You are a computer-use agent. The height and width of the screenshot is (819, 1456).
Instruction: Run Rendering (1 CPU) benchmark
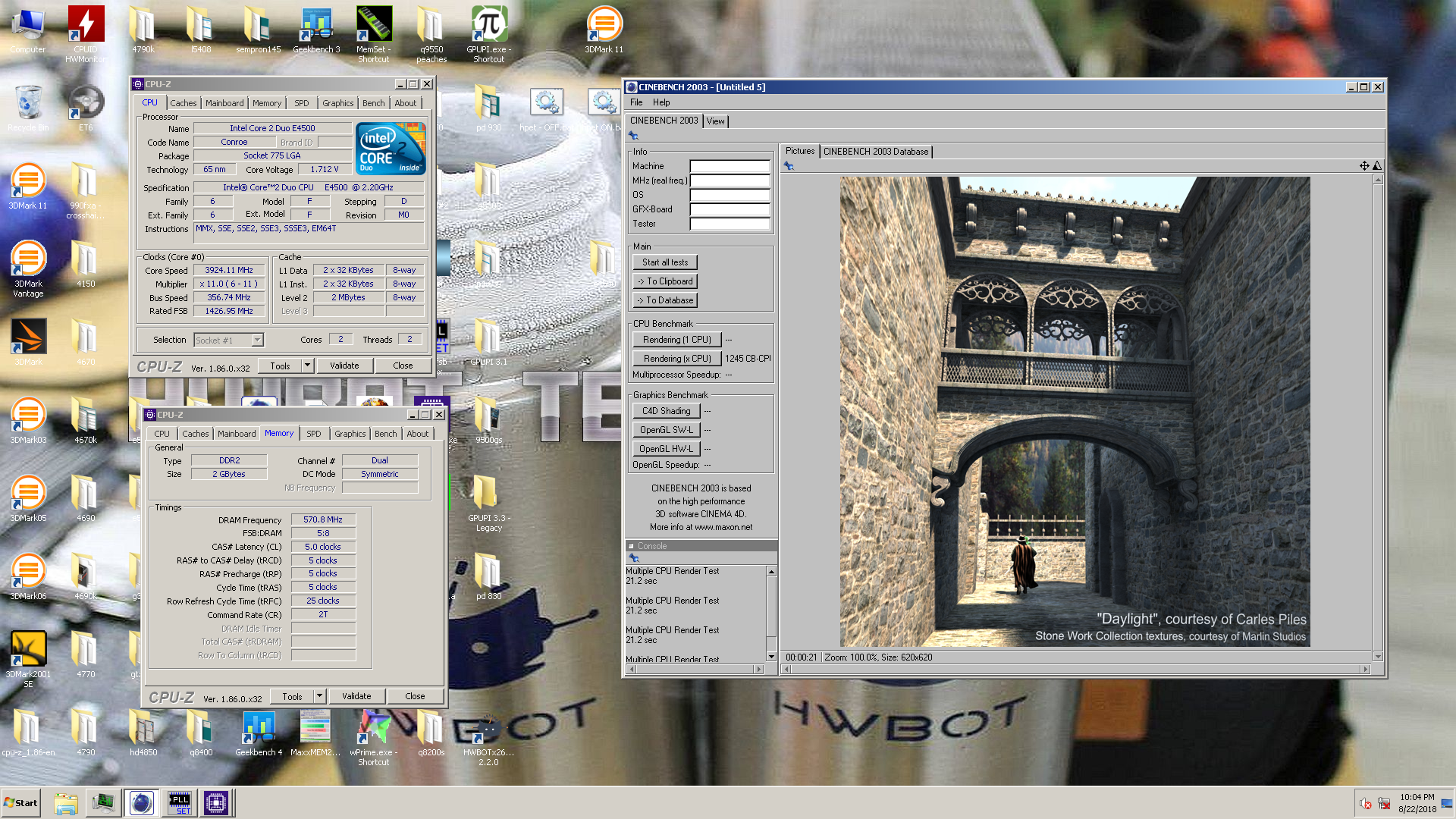tap(677, 340)
